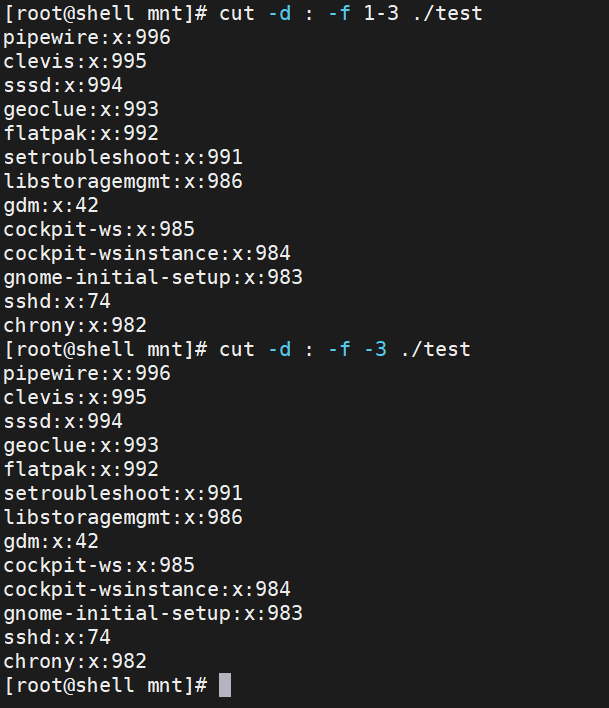Click the first 'gnome-initial-setup:x:983' line
This screenshot has height=708, width=609.
tap(153, 278)
